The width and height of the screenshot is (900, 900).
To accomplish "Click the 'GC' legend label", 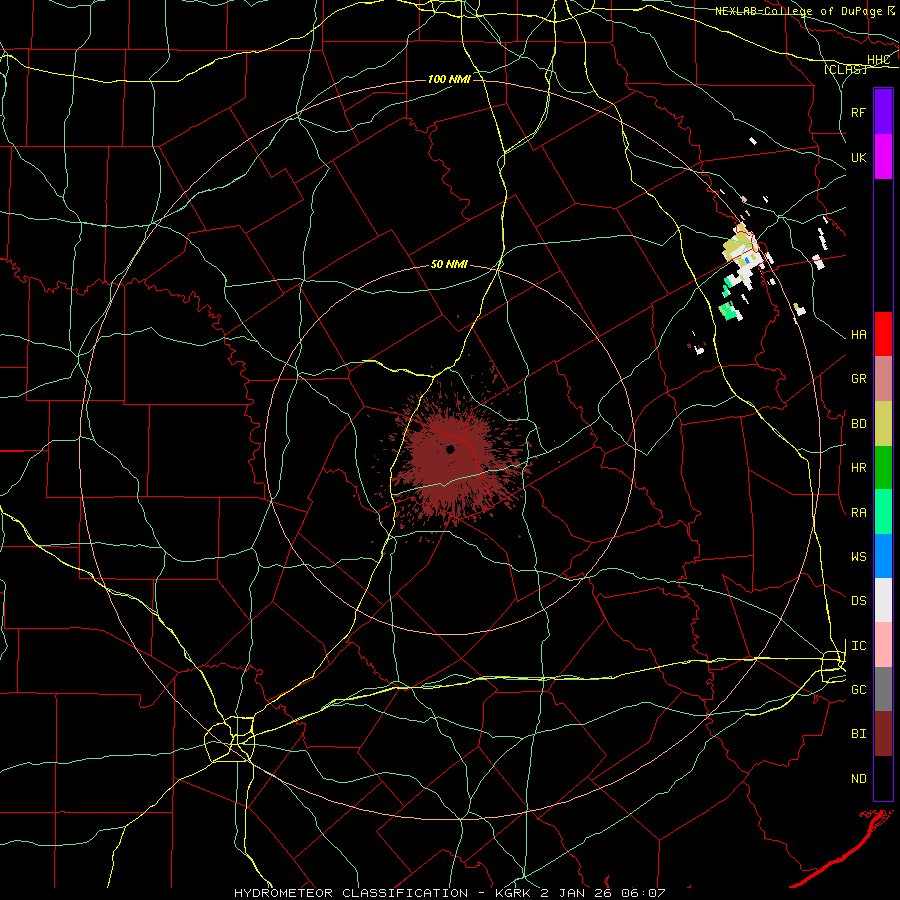I will [x=858, y=690].
